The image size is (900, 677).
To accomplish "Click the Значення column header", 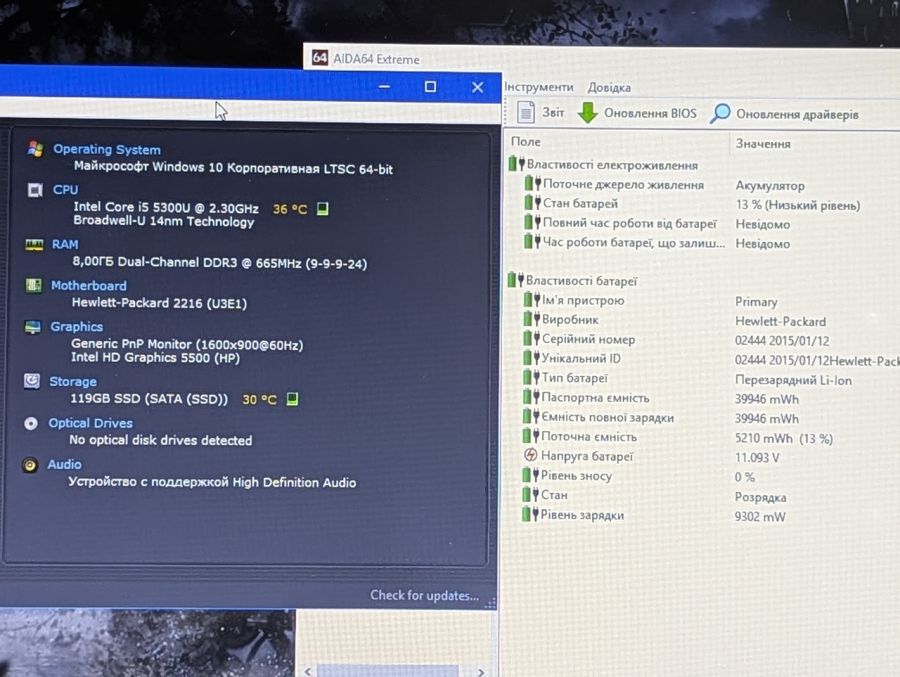I will tap(763, 144).
